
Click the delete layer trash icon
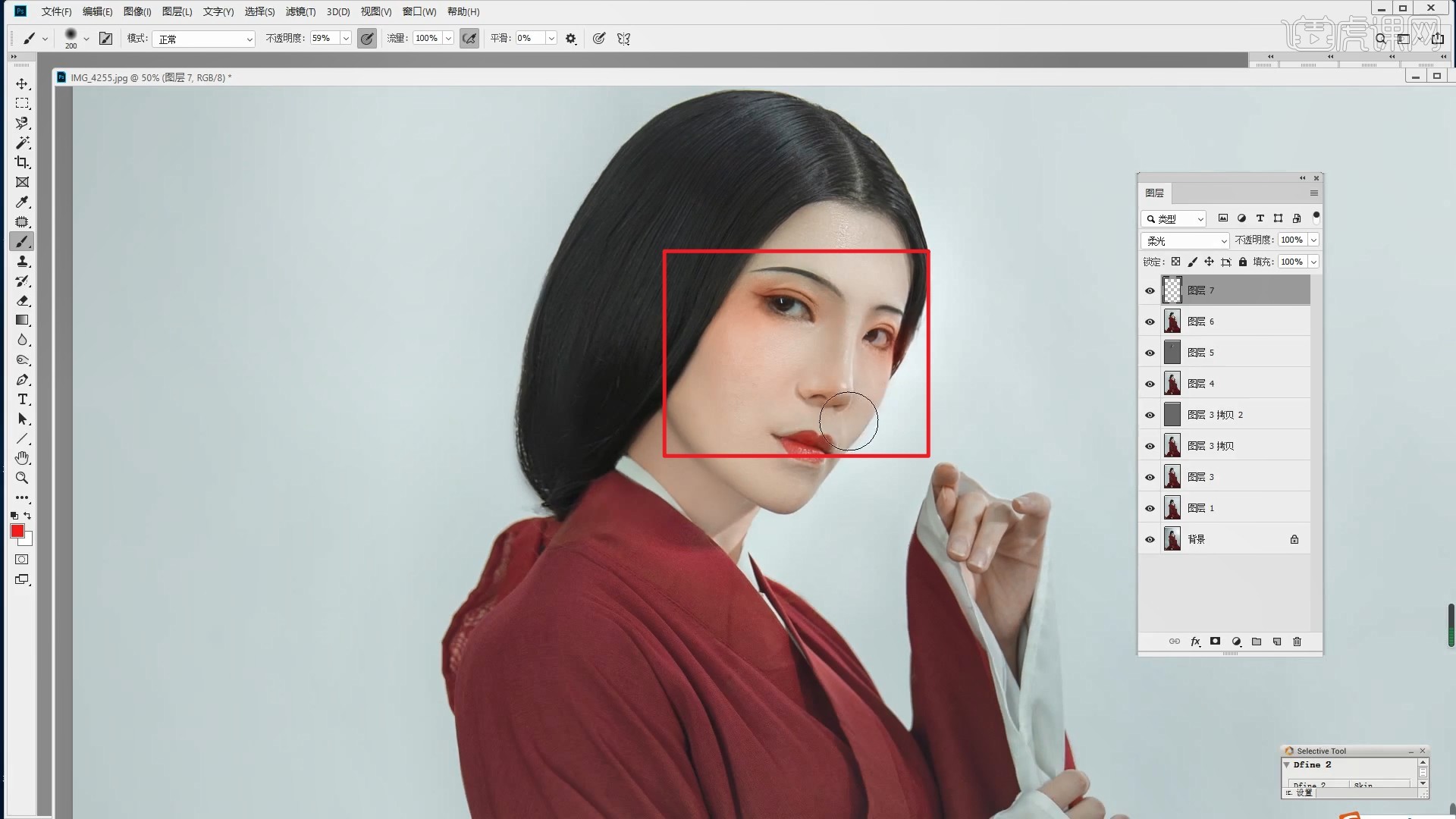click(1297, 642)
